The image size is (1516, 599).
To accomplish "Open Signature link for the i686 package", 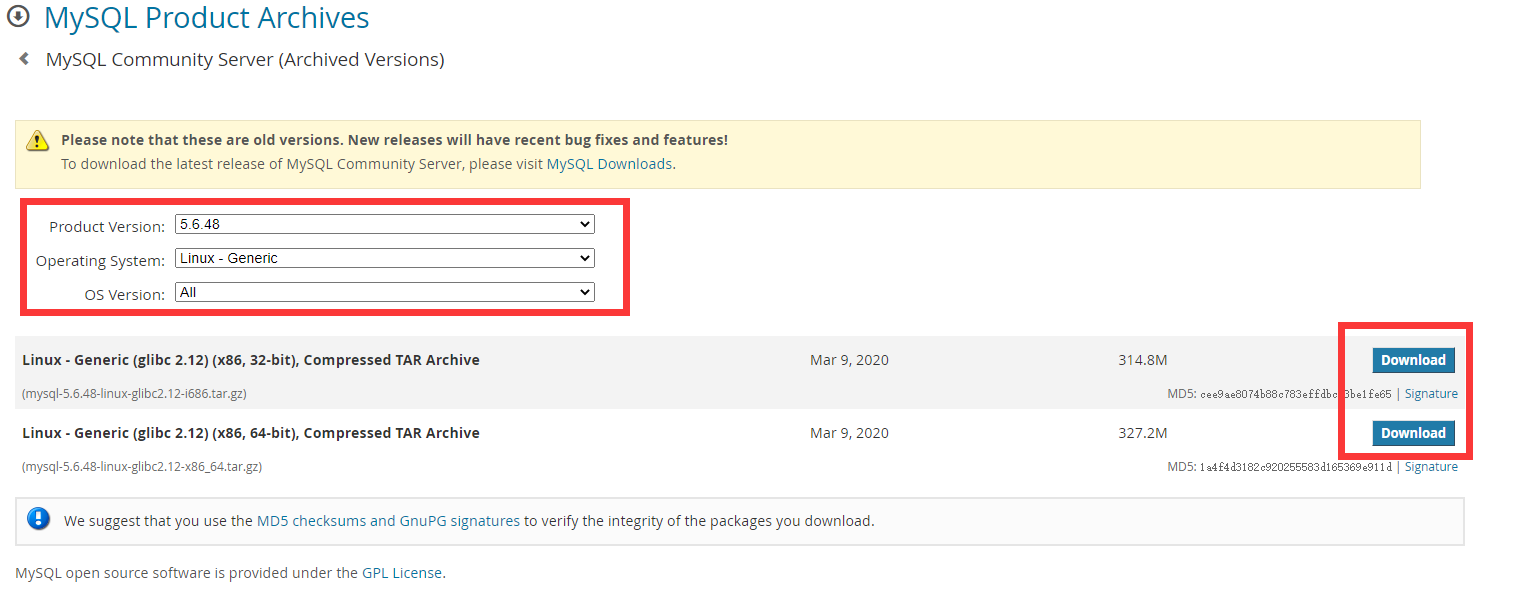I will (1431, 394).
